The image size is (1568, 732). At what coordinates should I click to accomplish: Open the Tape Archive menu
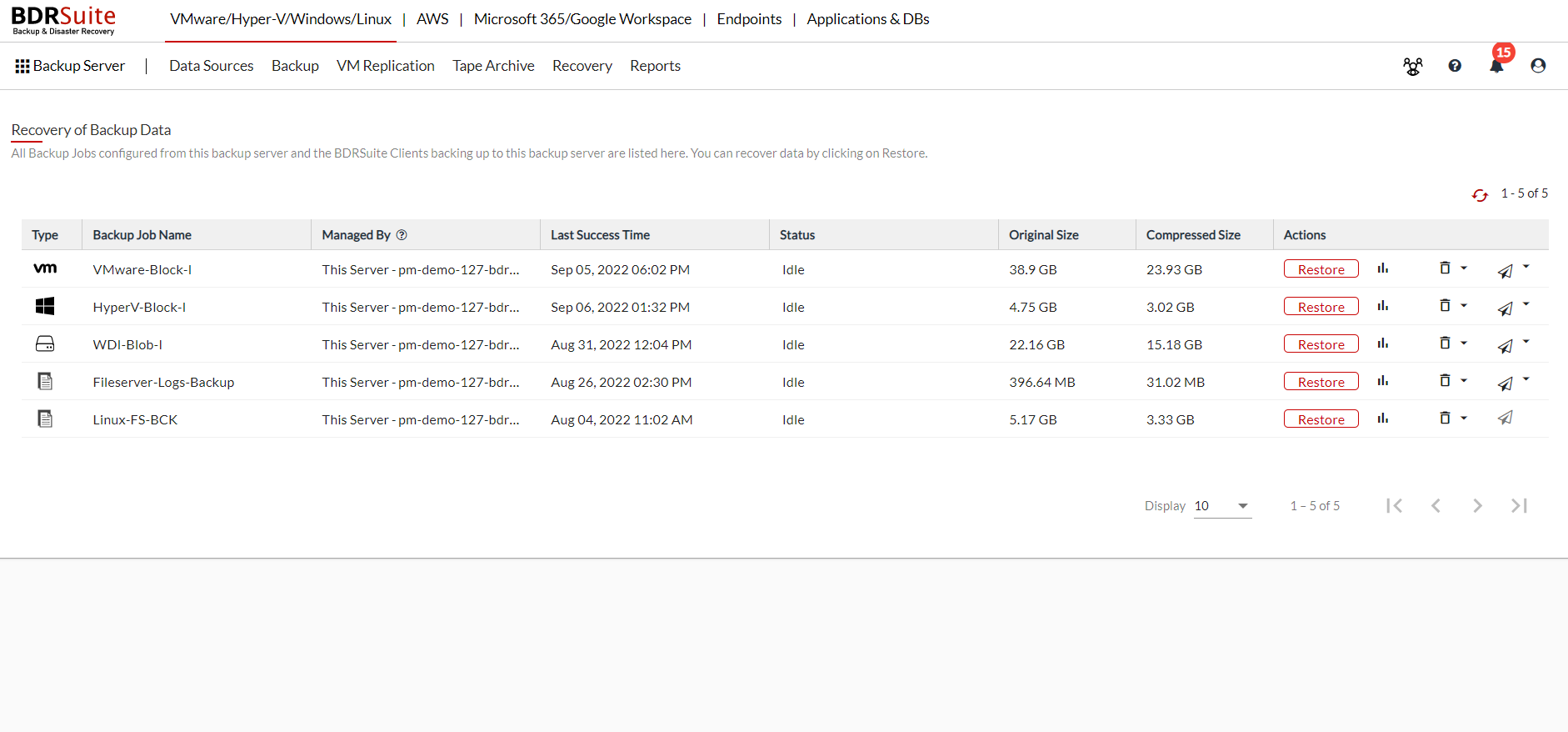(493, 66)
